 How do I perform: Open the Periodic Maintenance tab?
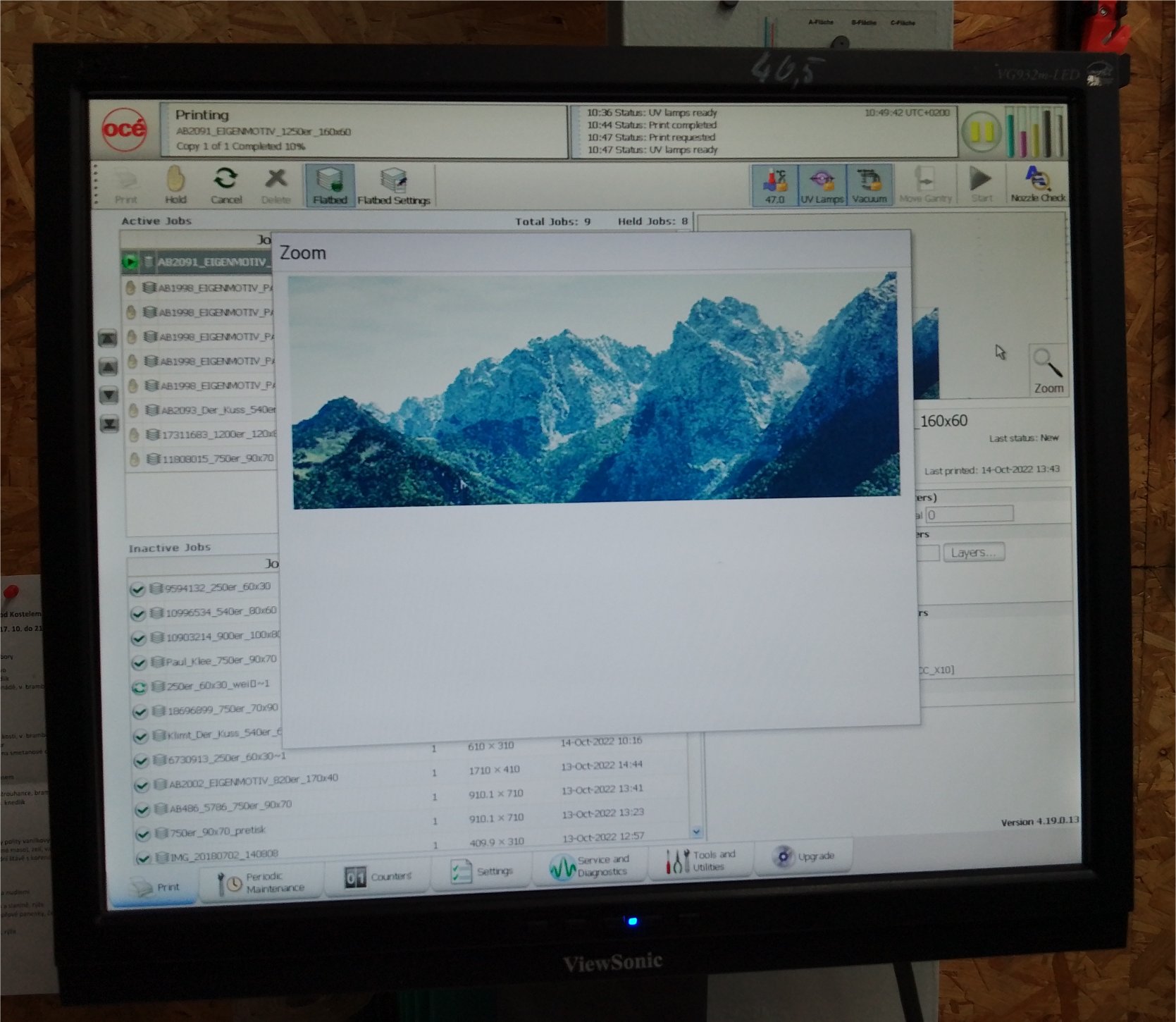coord(262,882)
